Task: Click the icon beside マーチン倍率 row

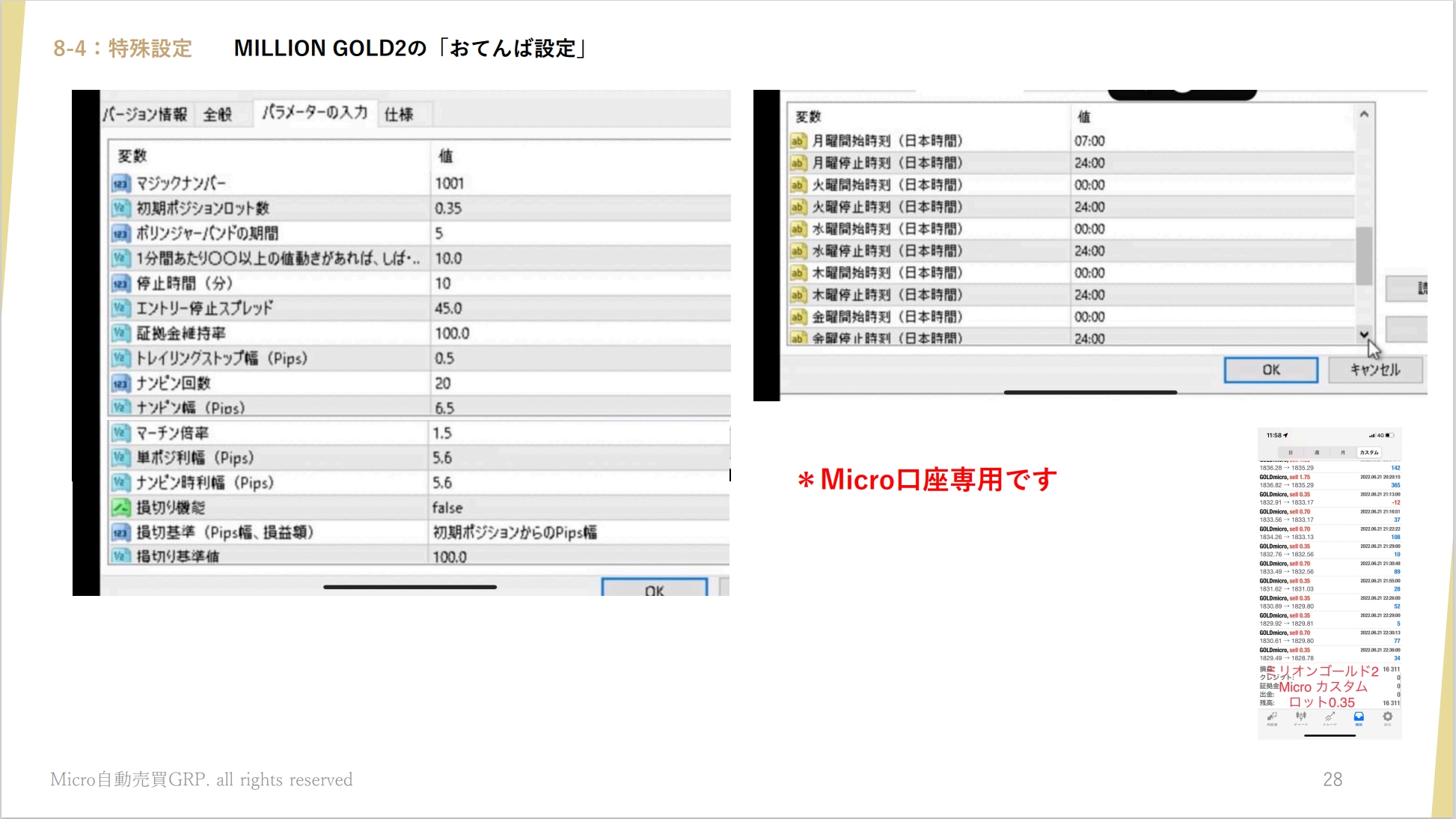Action: 120,433
